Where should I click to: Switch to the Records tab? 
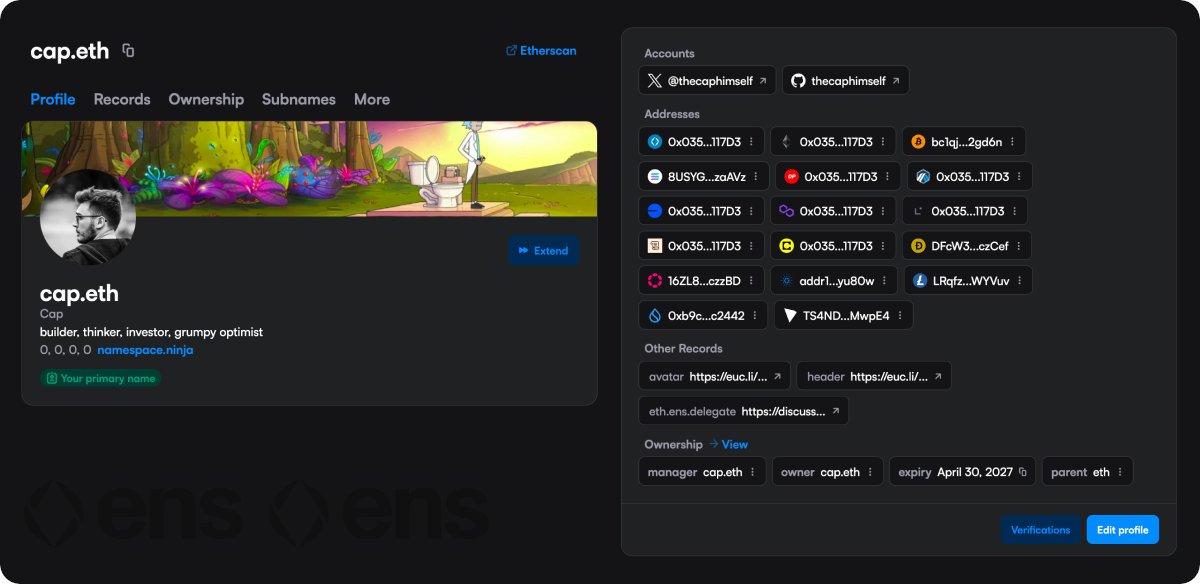[x=122, y=99]
